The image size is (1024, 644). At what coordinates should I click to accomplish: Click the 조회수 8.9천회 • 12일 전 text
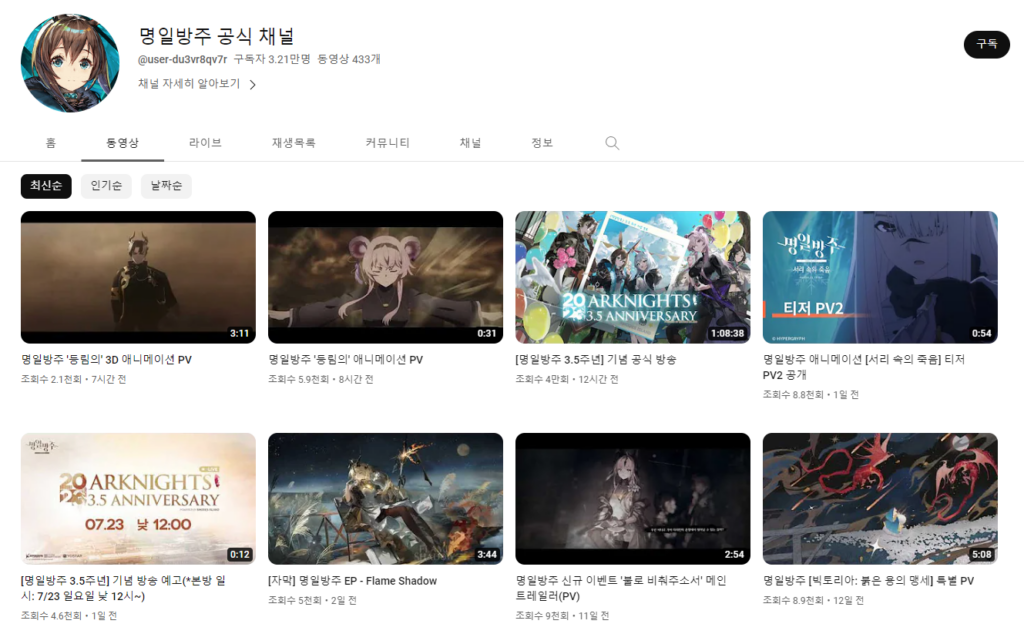coord(813,600)
